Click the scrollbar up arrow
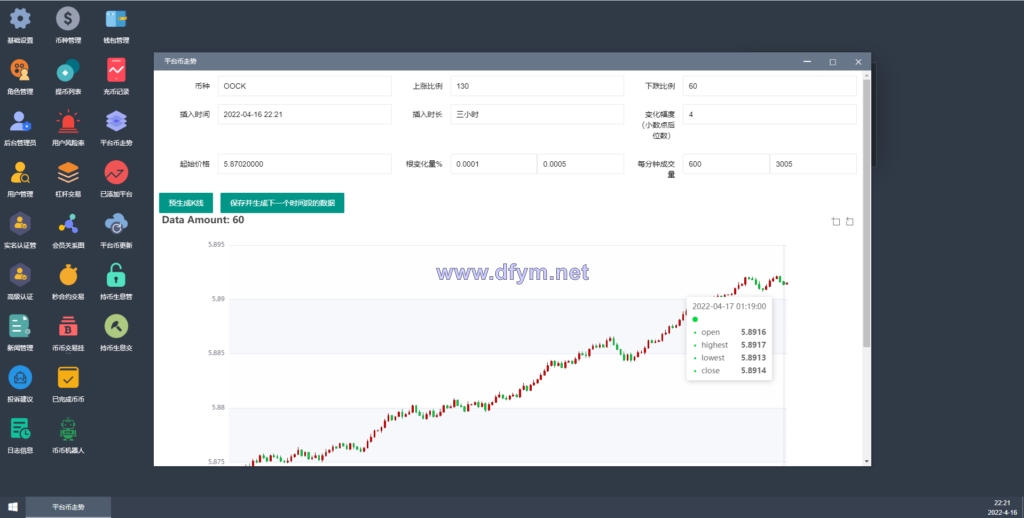This screenshot has height=518, width=1024. point(867,75)
